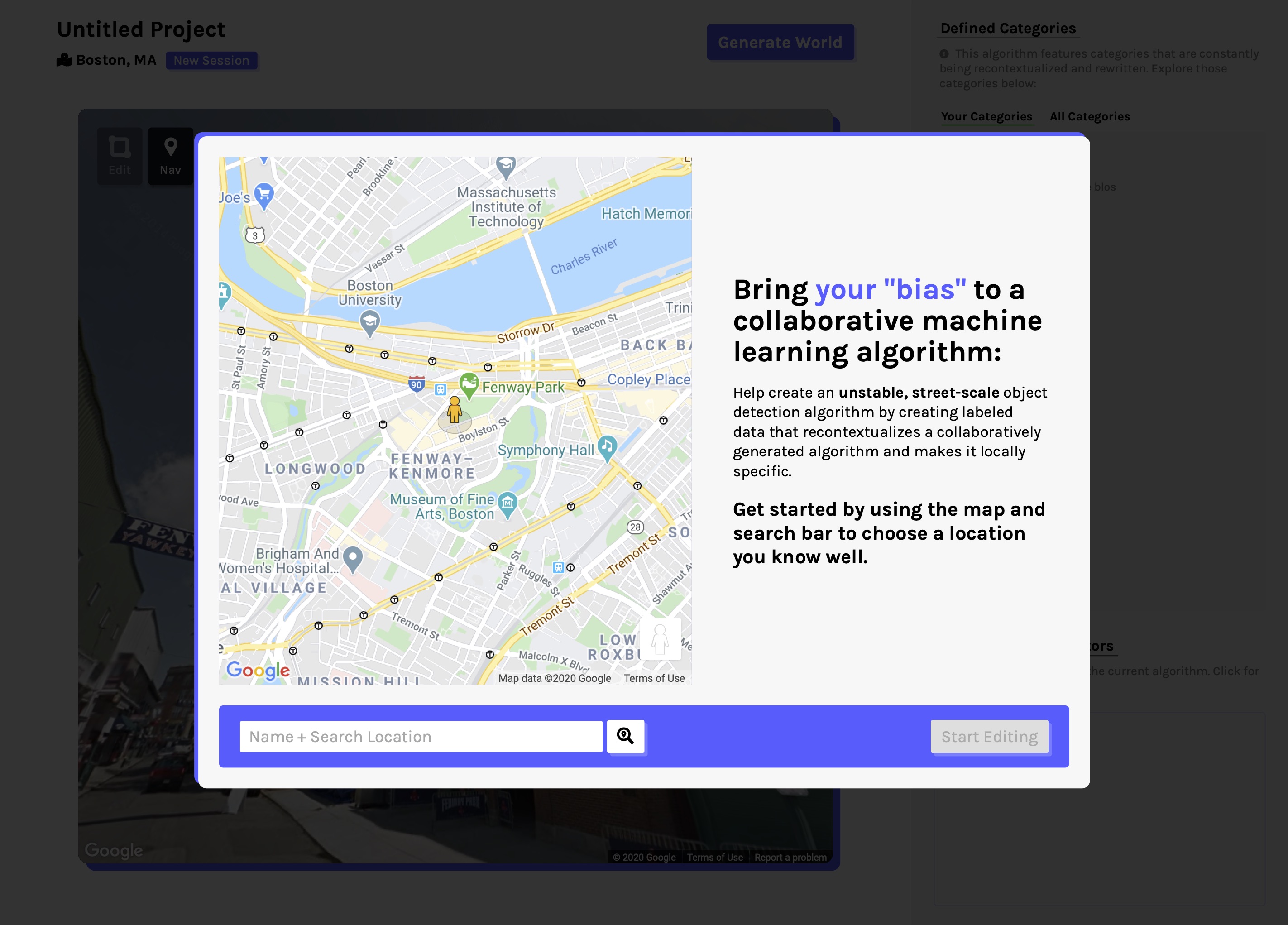The height and width of the screenshot is (925, 1288).
Task: Click the Generate World button
Action: click(780, 42)
